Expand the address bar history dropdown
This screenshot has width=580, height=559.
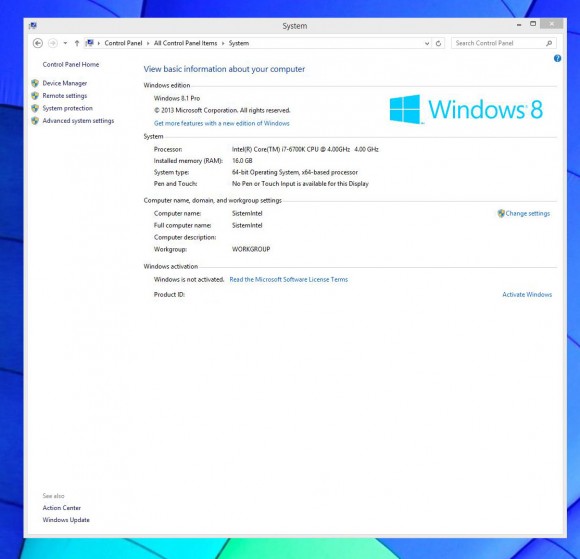coord(427,43)
